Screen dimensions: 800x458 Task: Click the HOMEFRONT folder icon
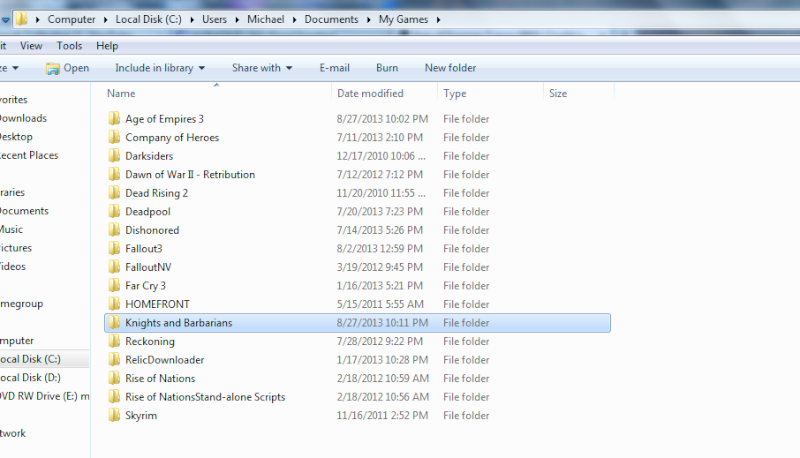(x=114, y=304)
